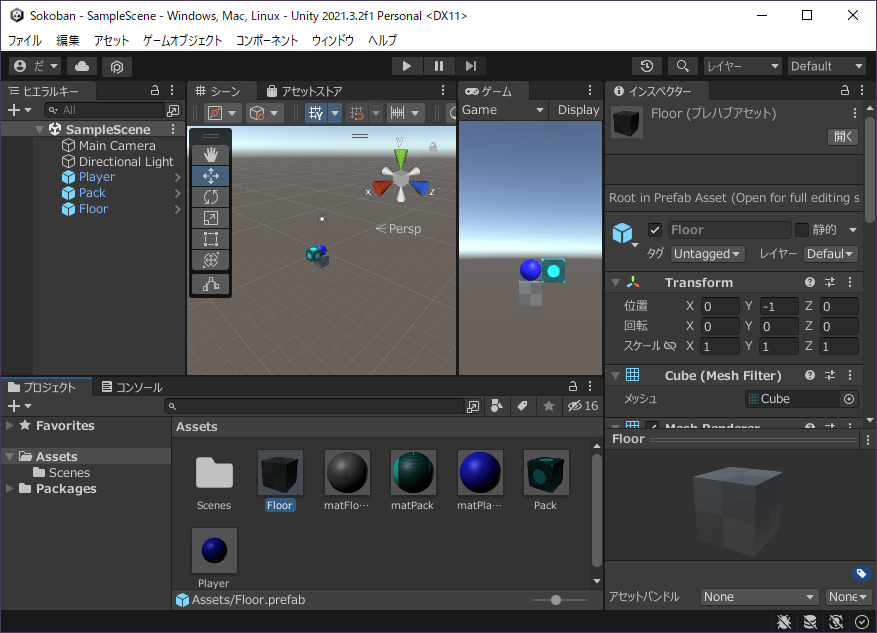Toggle grid snapping icon
This screenshot has height=633, width=877.
357,113
